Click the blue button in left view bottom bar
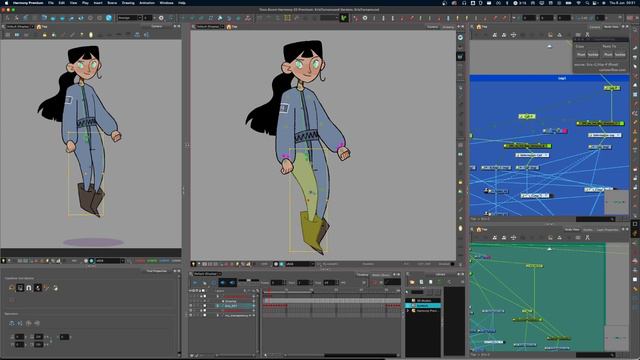Image resolution: width=640 pixels, height=360 pixels. point(164,260)
